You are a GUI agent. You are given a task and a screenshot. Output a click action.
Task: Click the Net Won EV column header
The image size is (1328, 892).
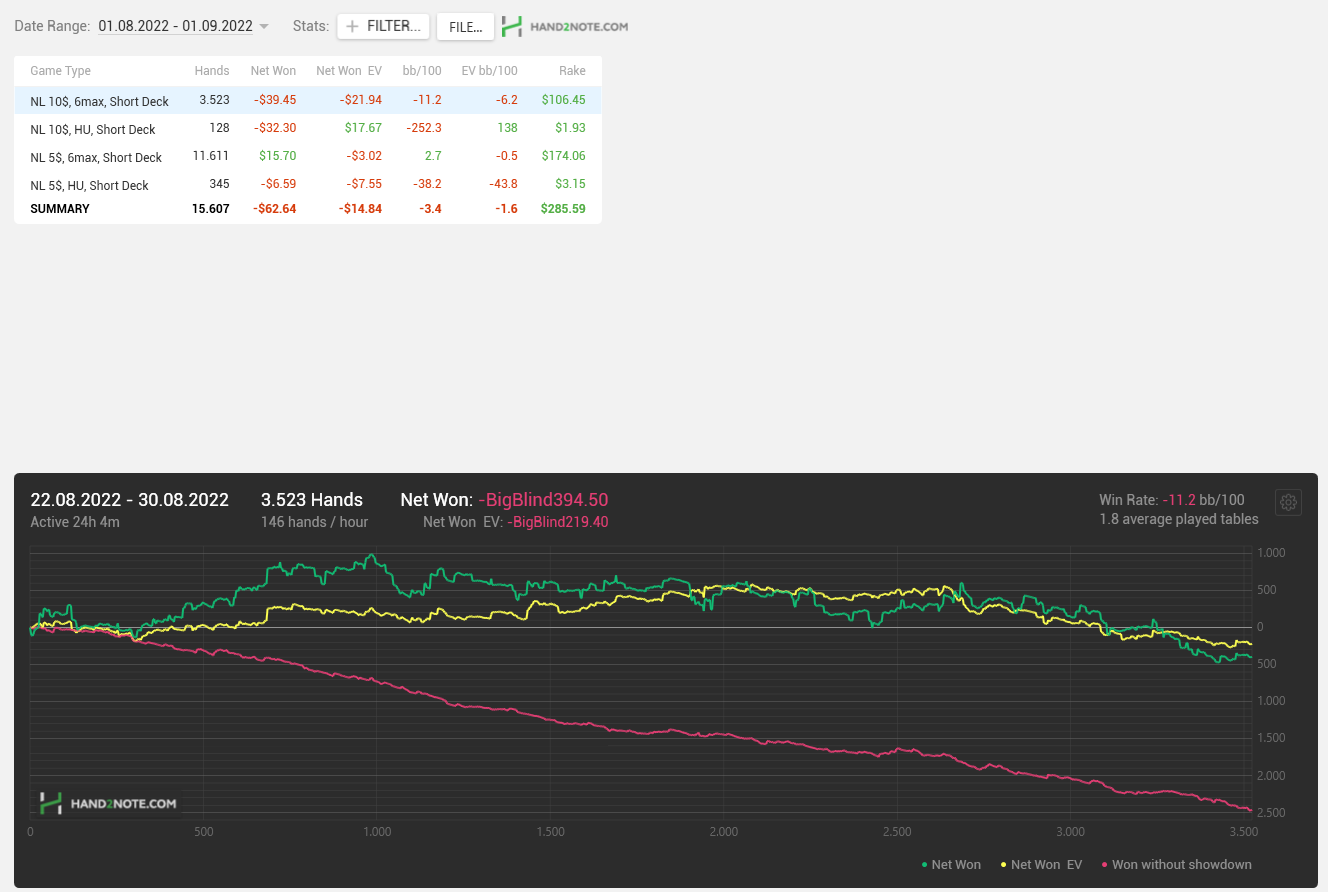tap(349, 71)
